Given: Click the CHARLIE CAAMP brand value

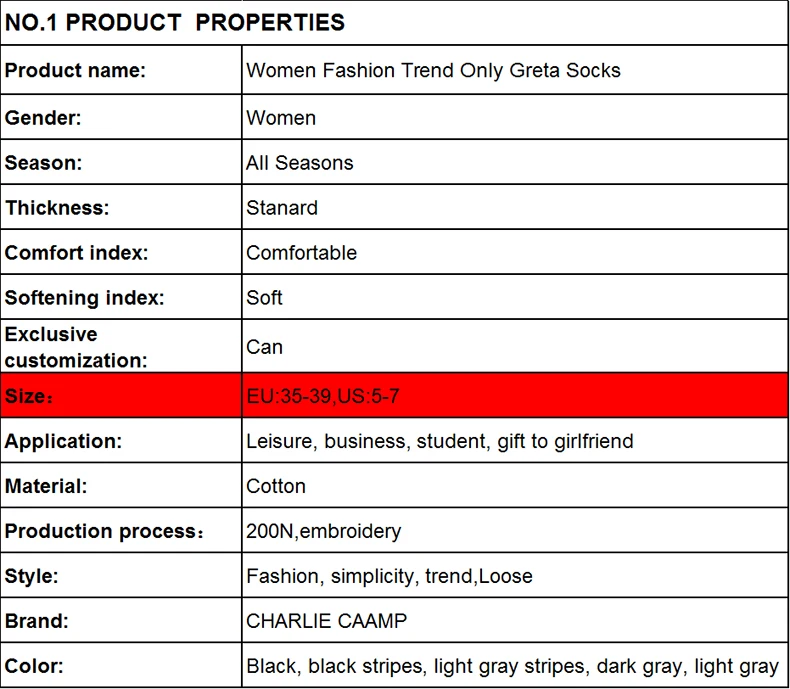Looking at the screenshot, I should (326, 621).
